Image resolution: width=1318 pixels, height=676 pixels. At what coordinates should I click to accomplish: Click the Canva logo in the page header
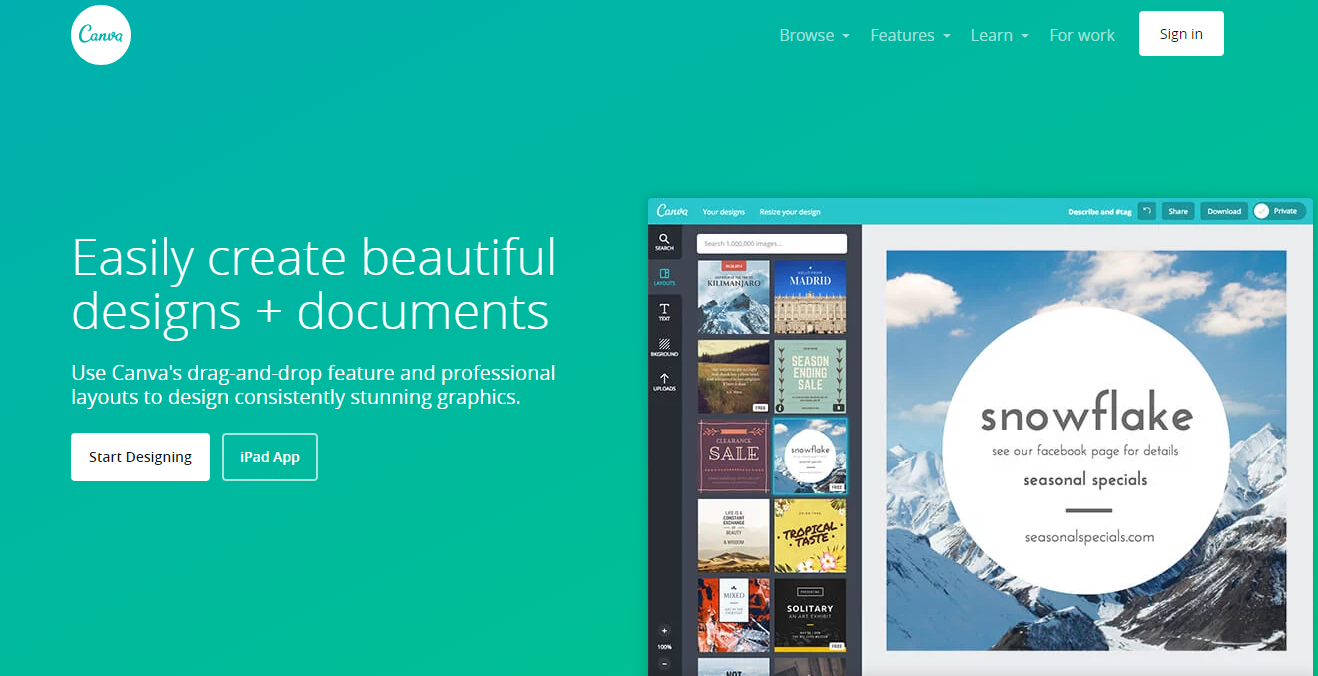(x=101, y=35)
